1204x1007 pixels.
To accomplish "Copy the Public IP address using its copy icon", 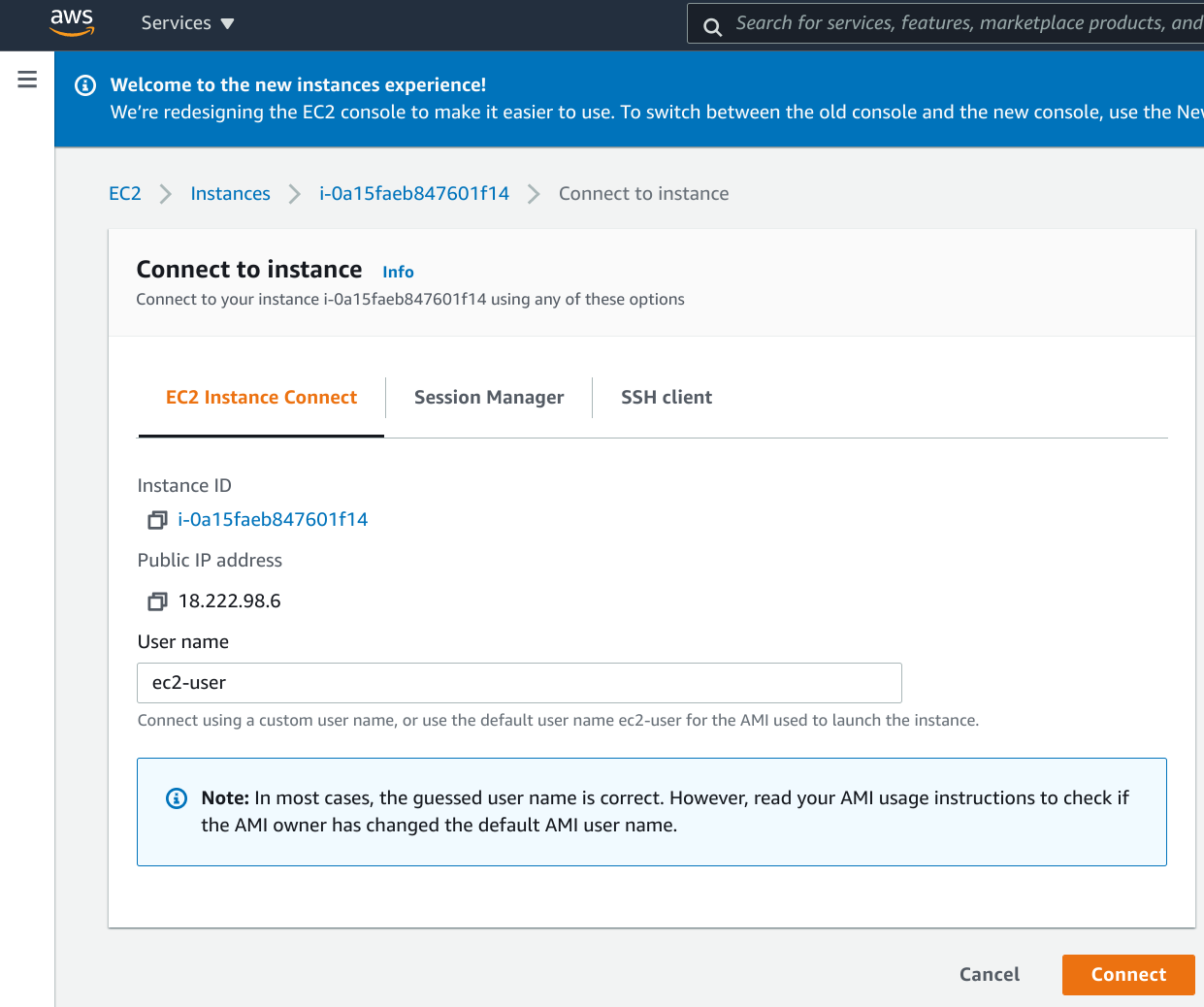I will (x=156, y=601).
